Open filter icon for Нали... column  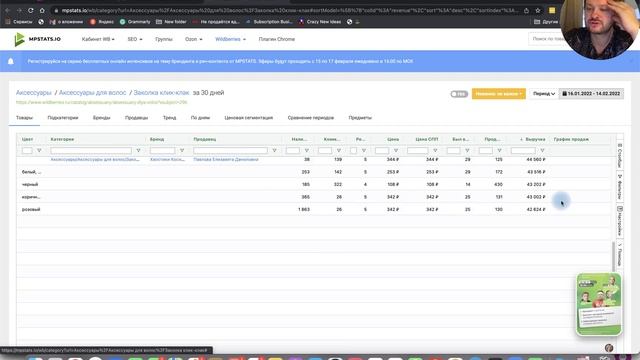tap(307, 151)
